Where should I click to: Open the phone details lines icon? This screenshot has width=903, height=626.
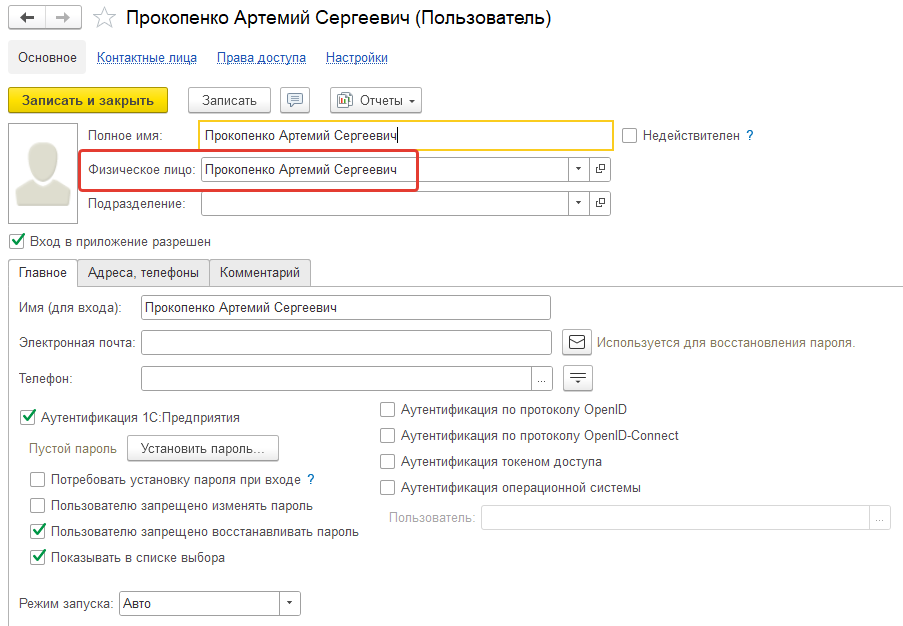(x=578, y=378)
